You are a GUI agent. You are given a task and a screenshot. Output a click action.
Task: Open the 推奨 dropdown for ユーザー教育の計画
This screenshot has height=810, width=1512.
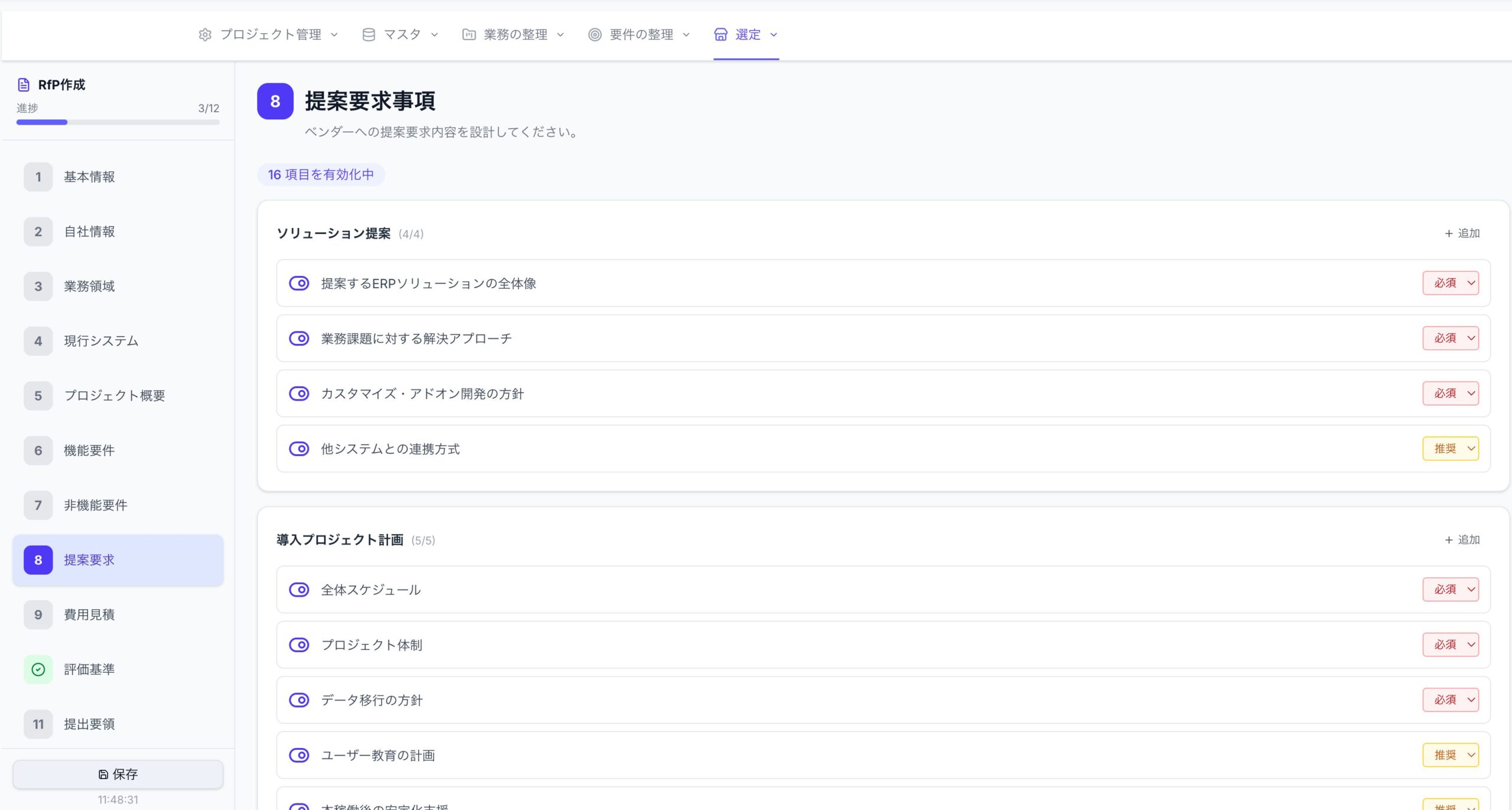[x=1451, y=755]
